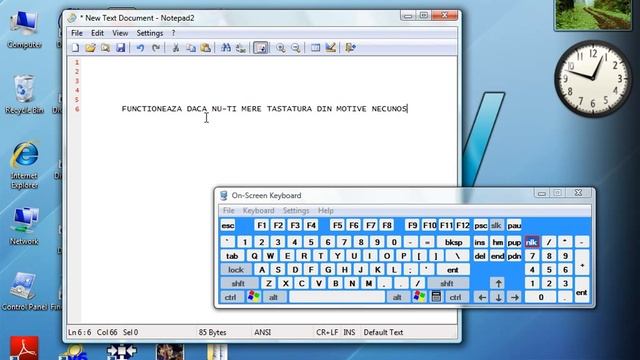Cut selection with the scissors icon

(x=176, y=48)
